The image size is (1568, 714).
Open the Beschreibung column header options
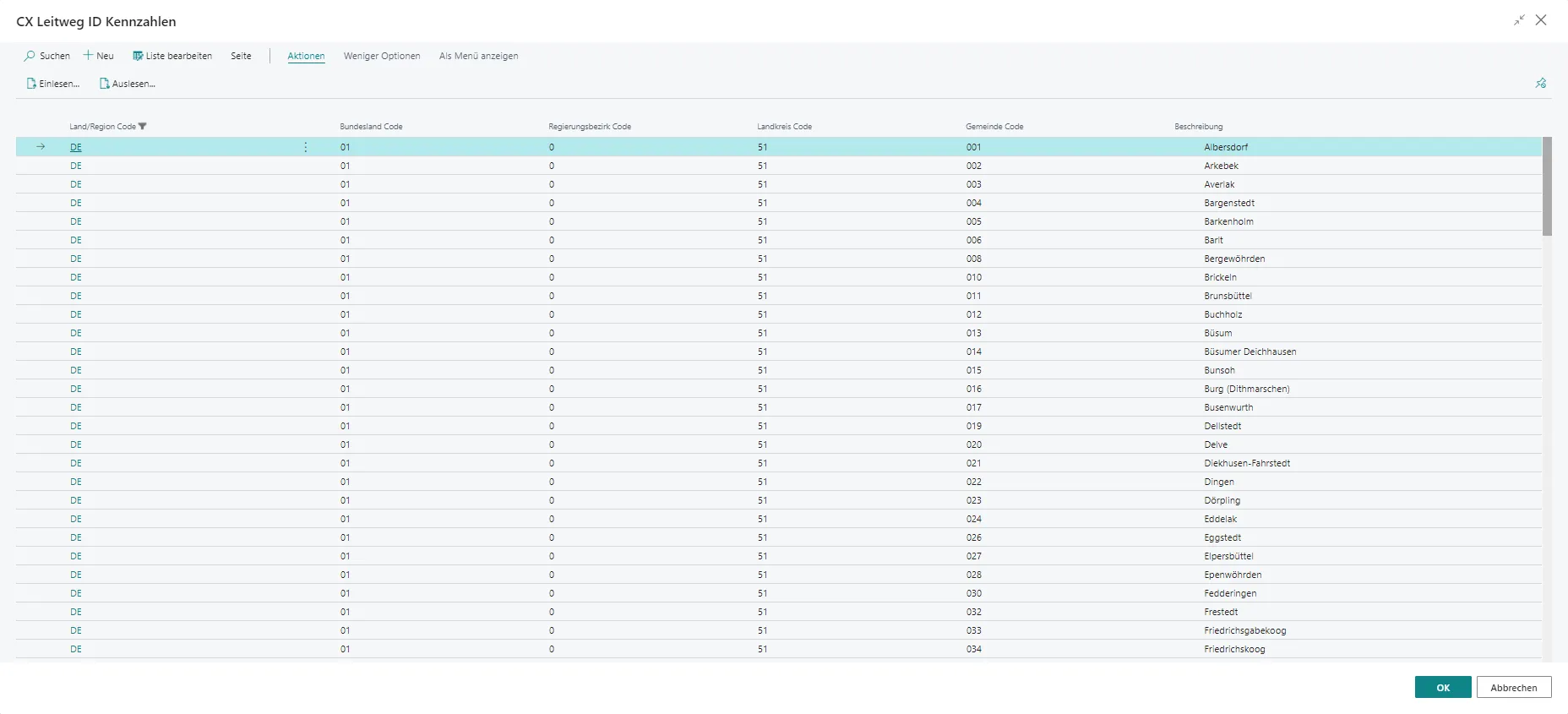coord(1198,127)
